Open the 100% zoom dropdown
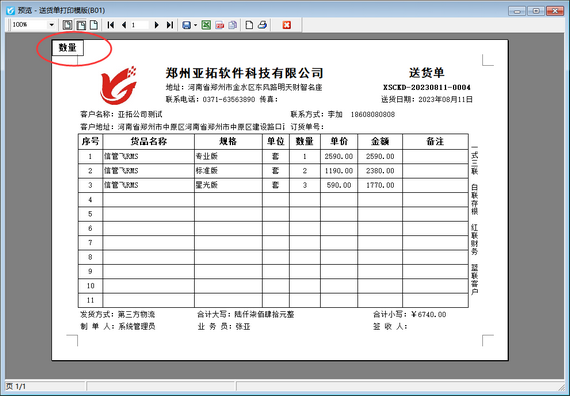 pos(51,25)
